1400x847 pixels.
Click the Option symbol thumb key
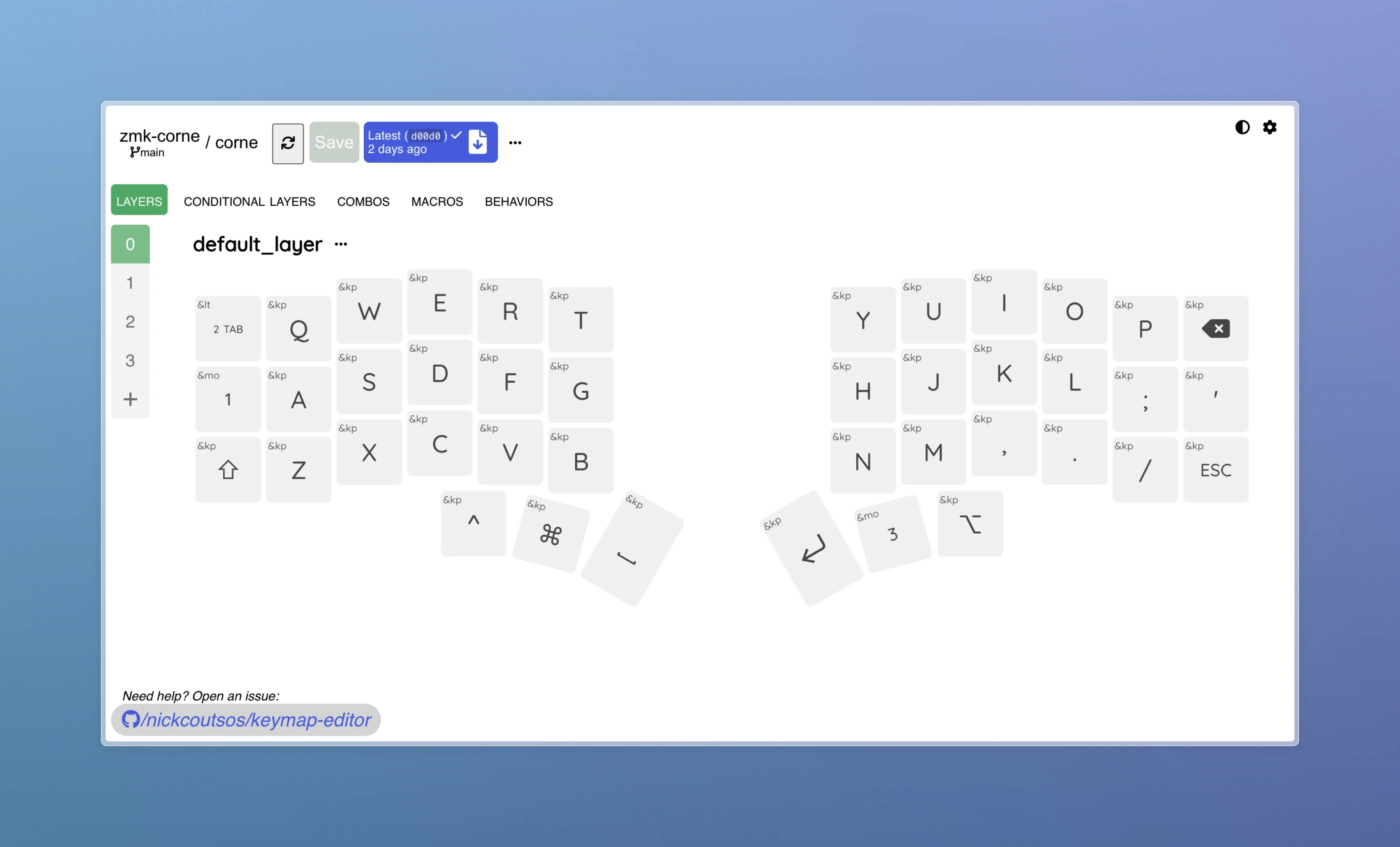970,524
